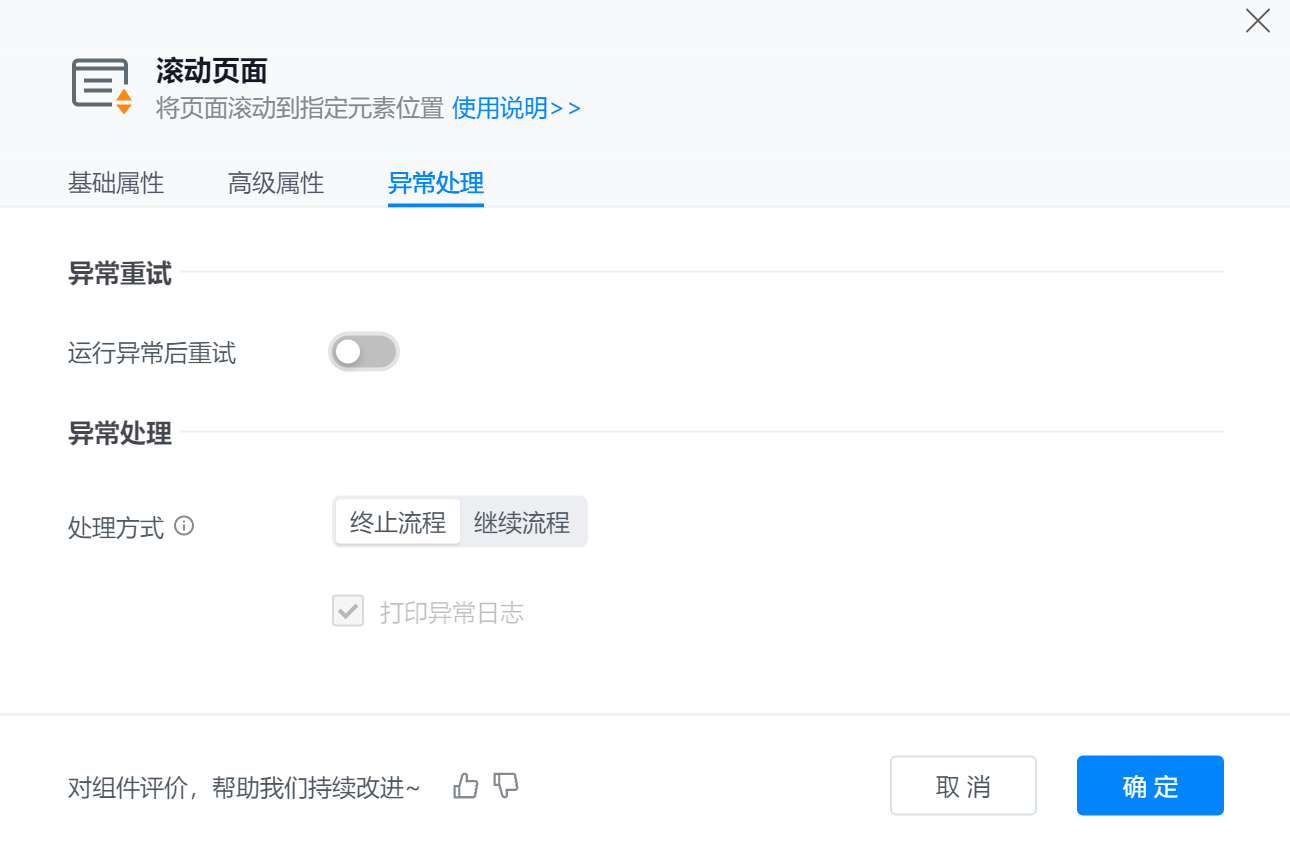Click the 对组件评价 feedback text
The height and width of the screenshot is (842, 1290).
pos(244,788)
